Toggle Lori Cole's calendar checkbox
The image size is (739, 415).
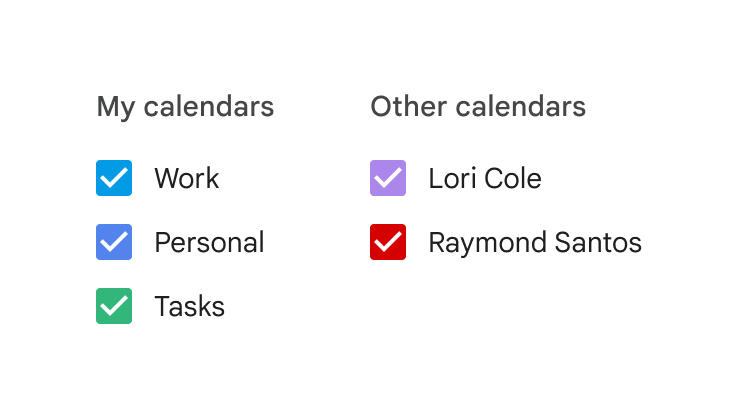pyautogui.click(x=388, y=179)
